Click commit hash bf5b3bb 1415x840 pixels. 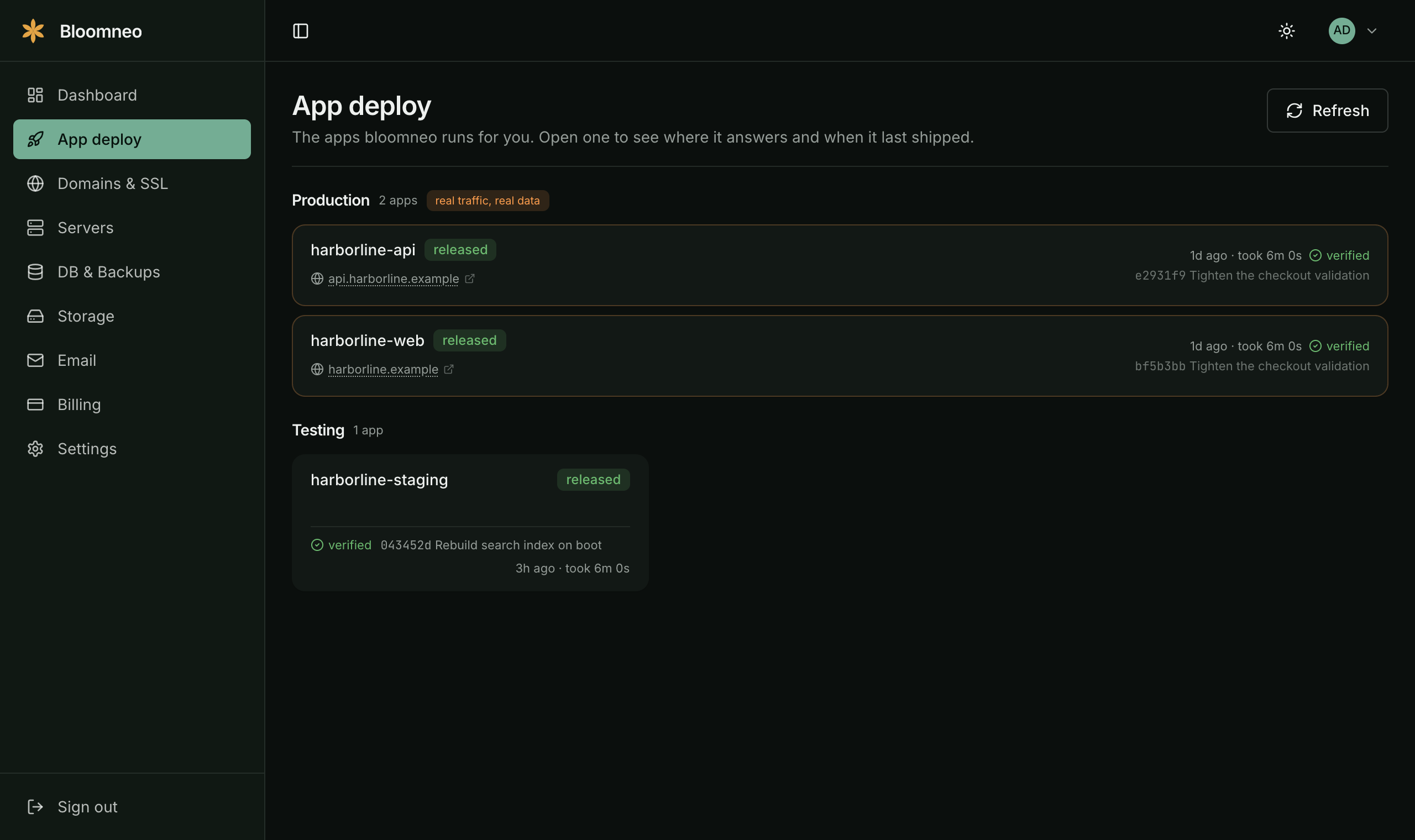[x=1160, y=366]
